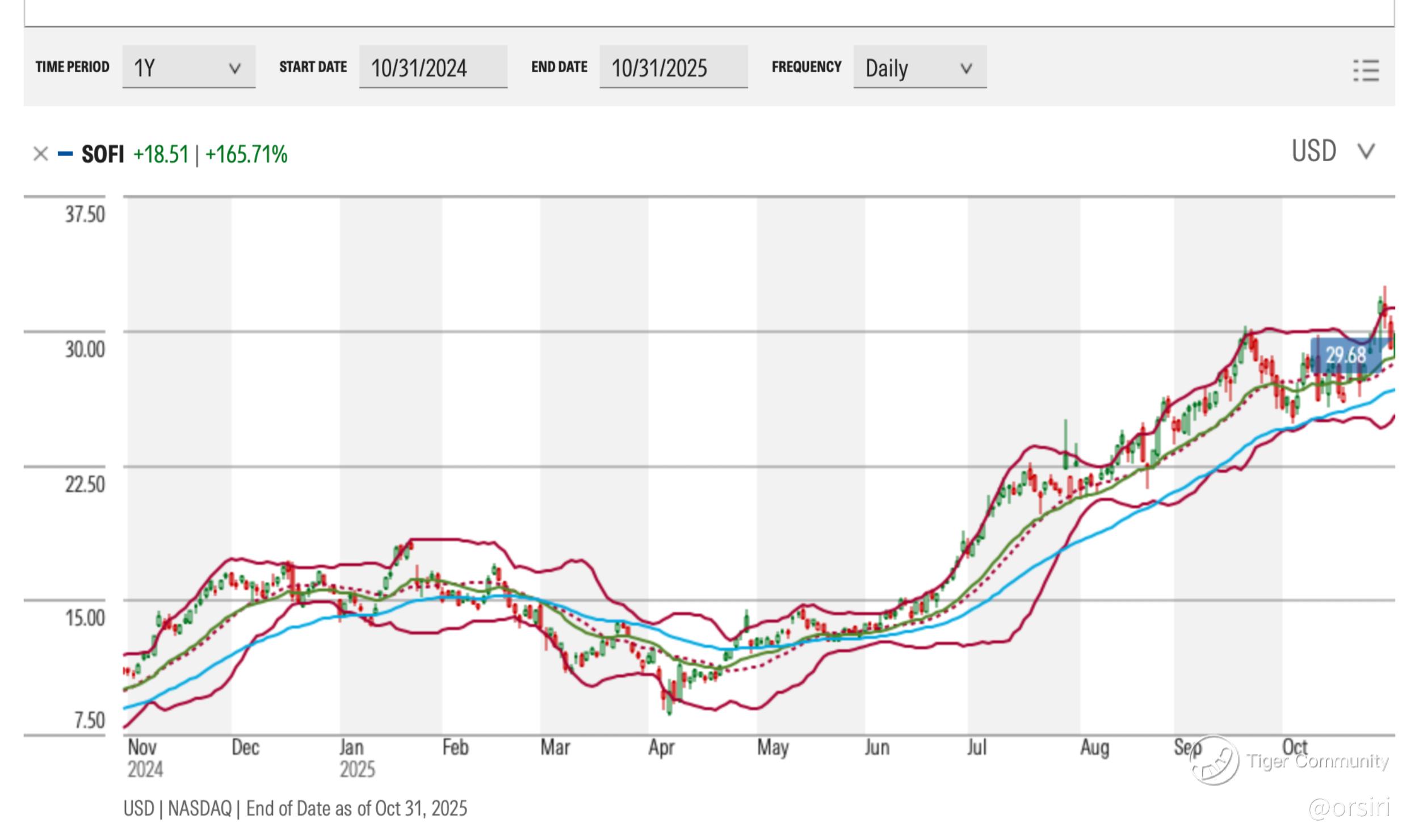This screenshot has width=1419, height=840.
Task: Open the chart list menu icon
Action: click(1366, 70)
